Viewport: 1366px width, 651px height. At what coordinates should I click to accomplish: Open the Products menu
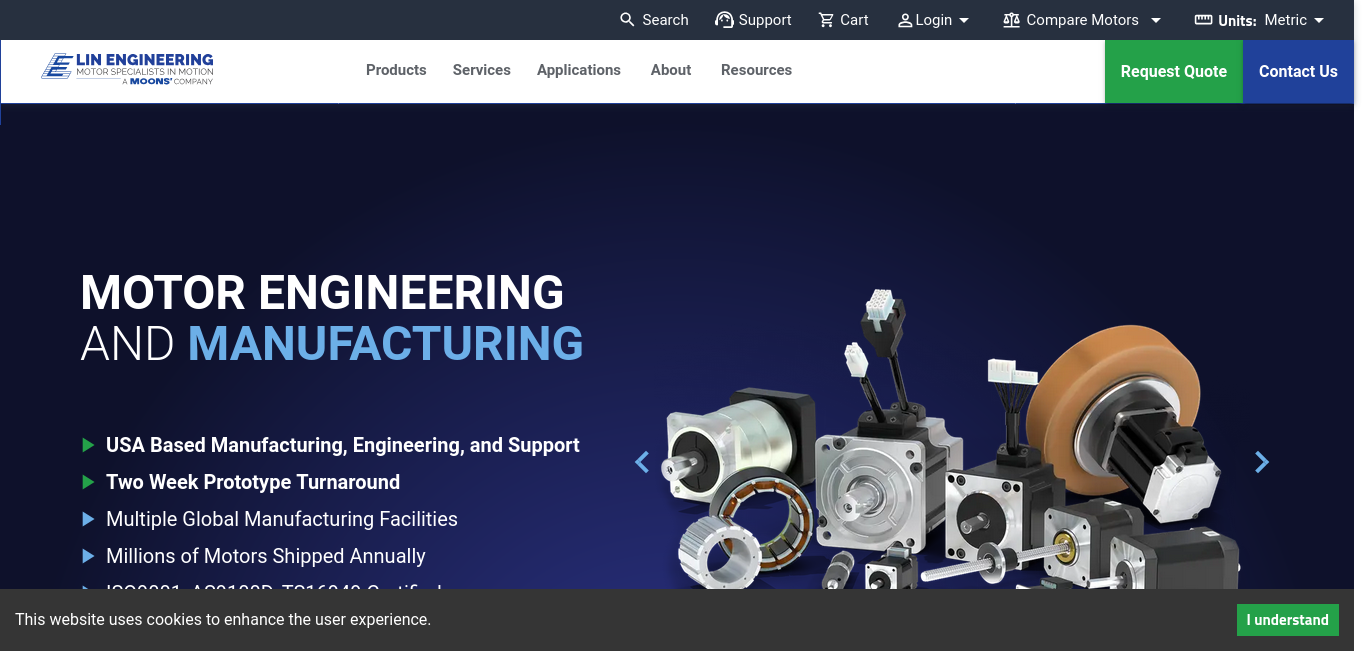[396, 70]
